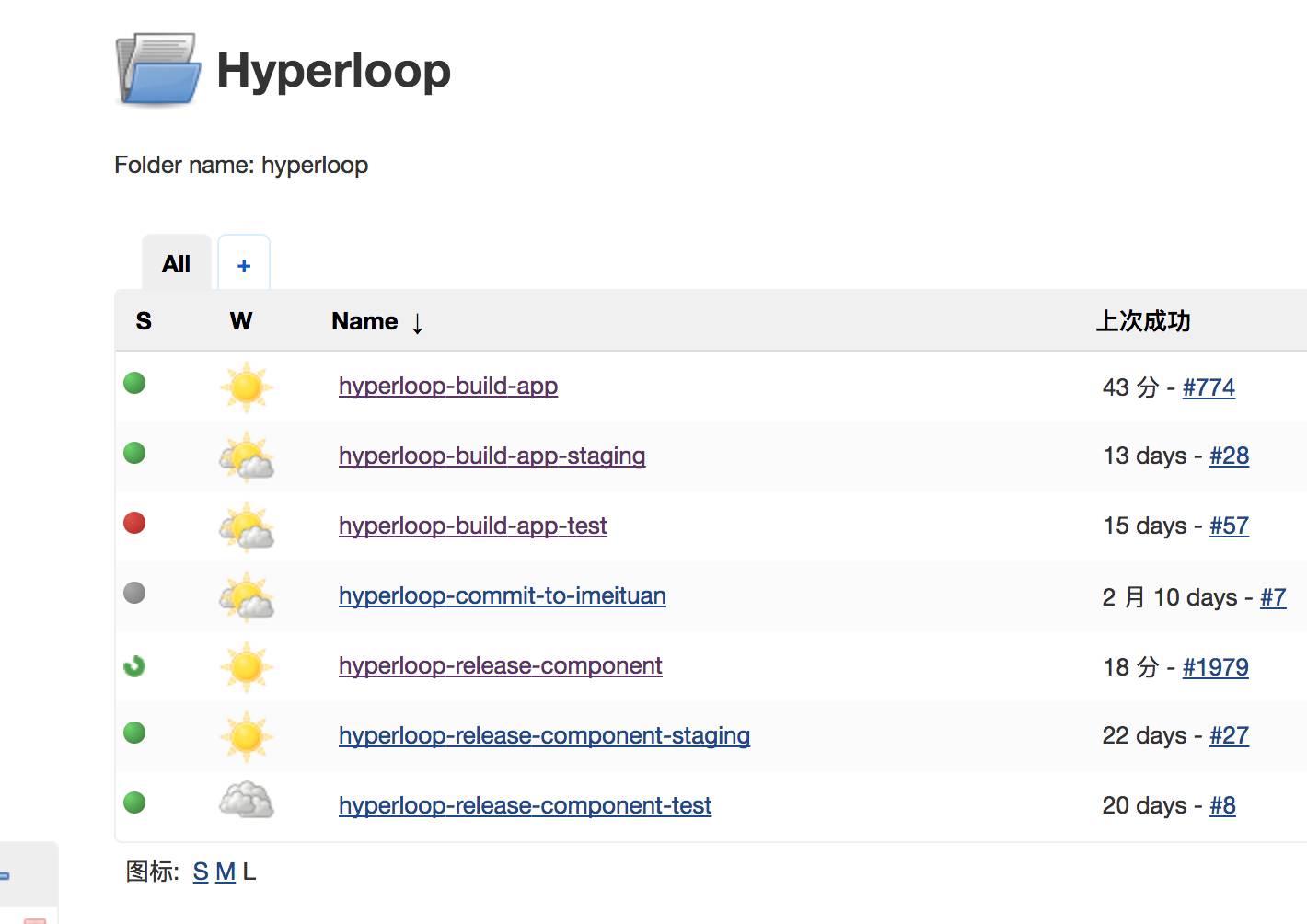Click the '2 月 10 days' last success text

point(1170,597)
